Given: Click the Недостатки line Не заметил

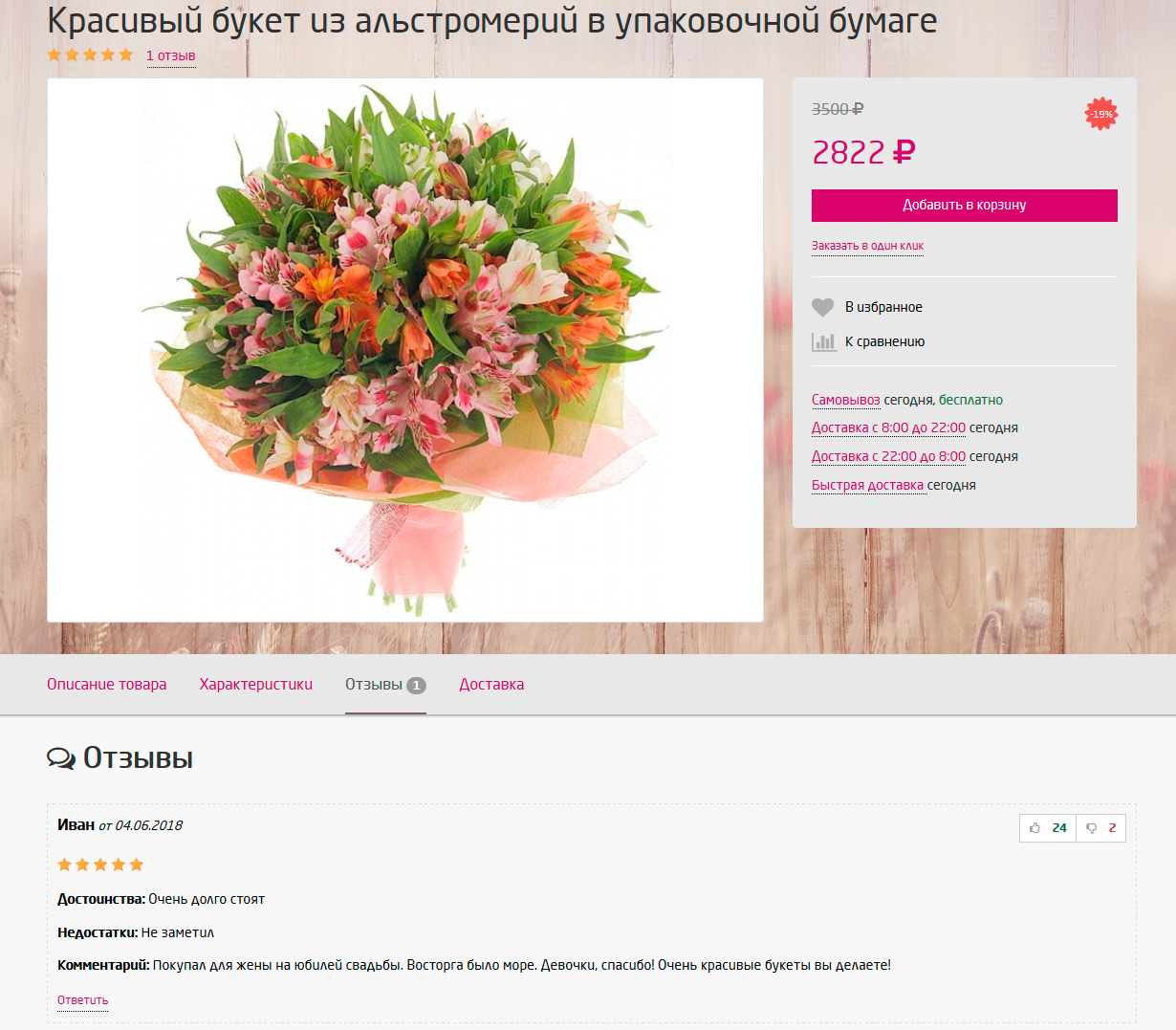Looking at the screenshot, I should click(136, 932).
